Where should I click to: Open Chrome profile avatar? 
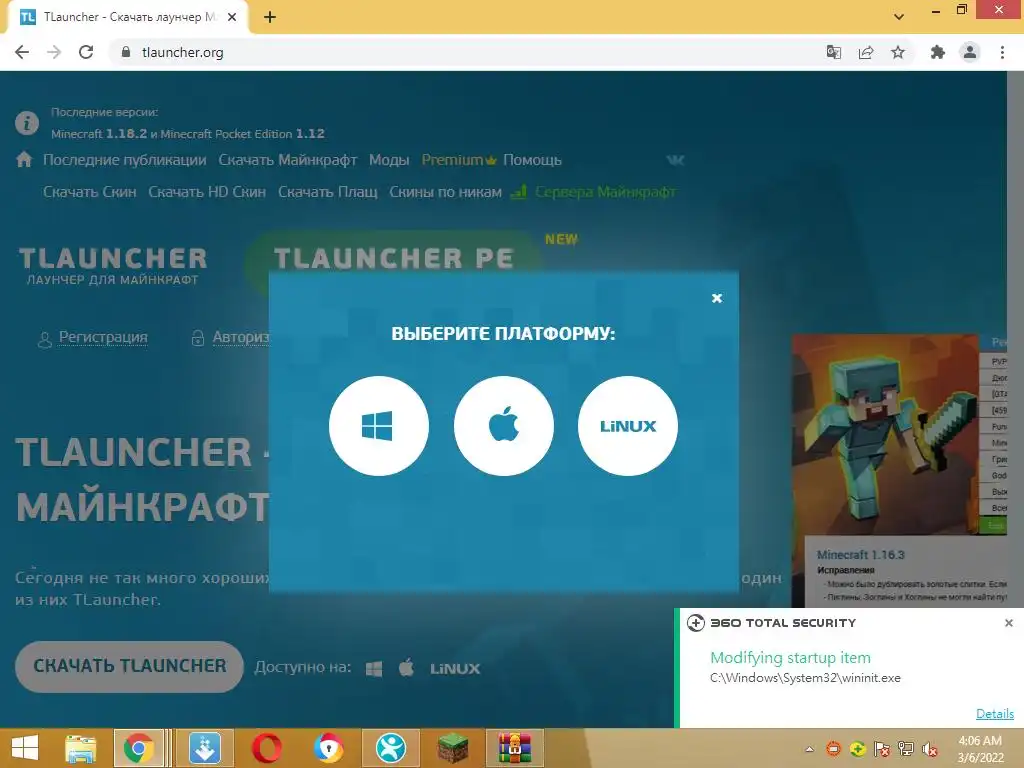[x=970, y=52]
